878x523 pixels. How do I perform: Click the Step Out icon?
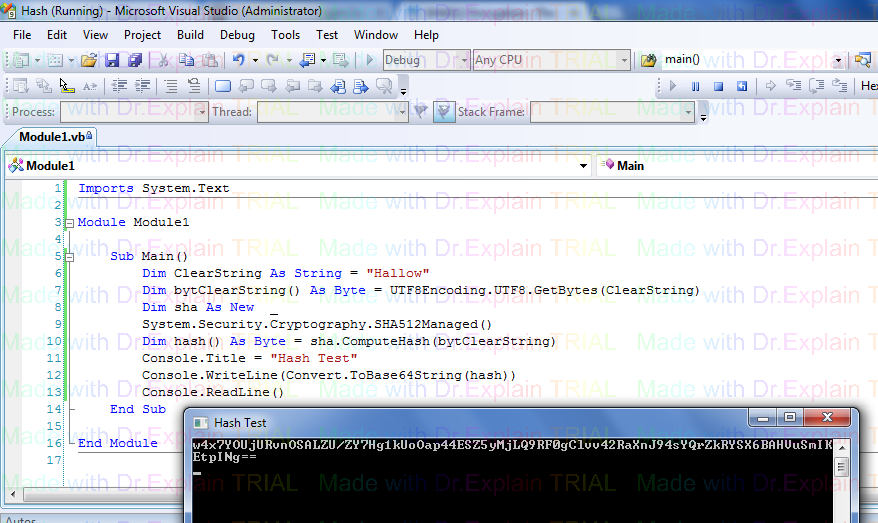[x=839, y=86]
